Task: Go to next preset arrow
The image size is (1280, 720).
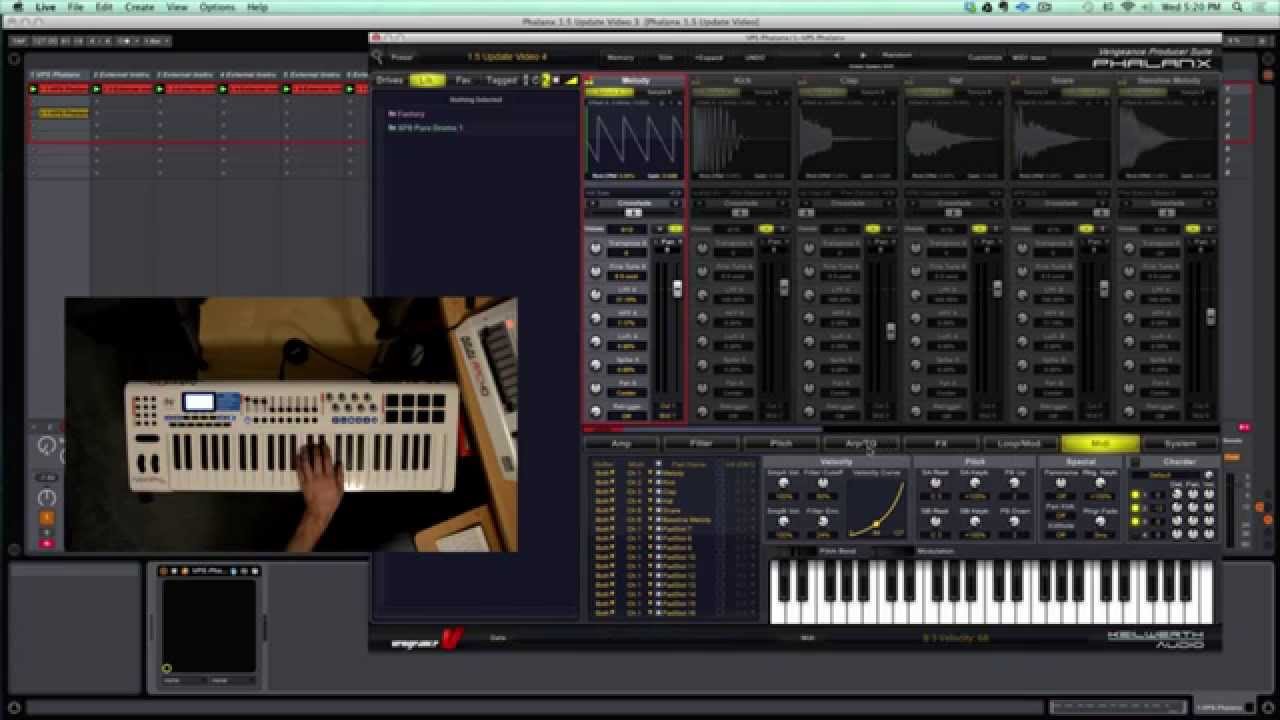Action: tap(863, 56)
